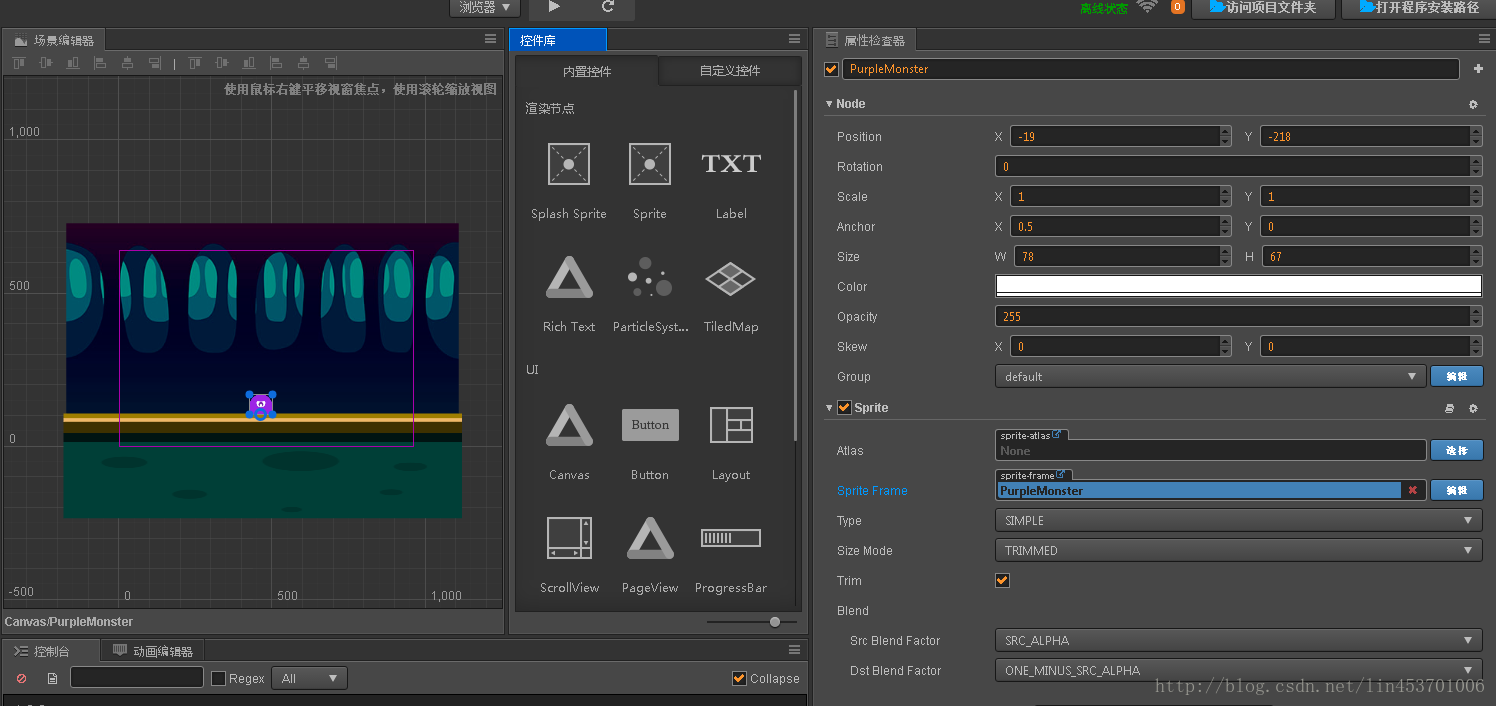Open the 浏览器 preview platform dropdown
Viewport: 1496px width, 706px height.
(485, 8)
